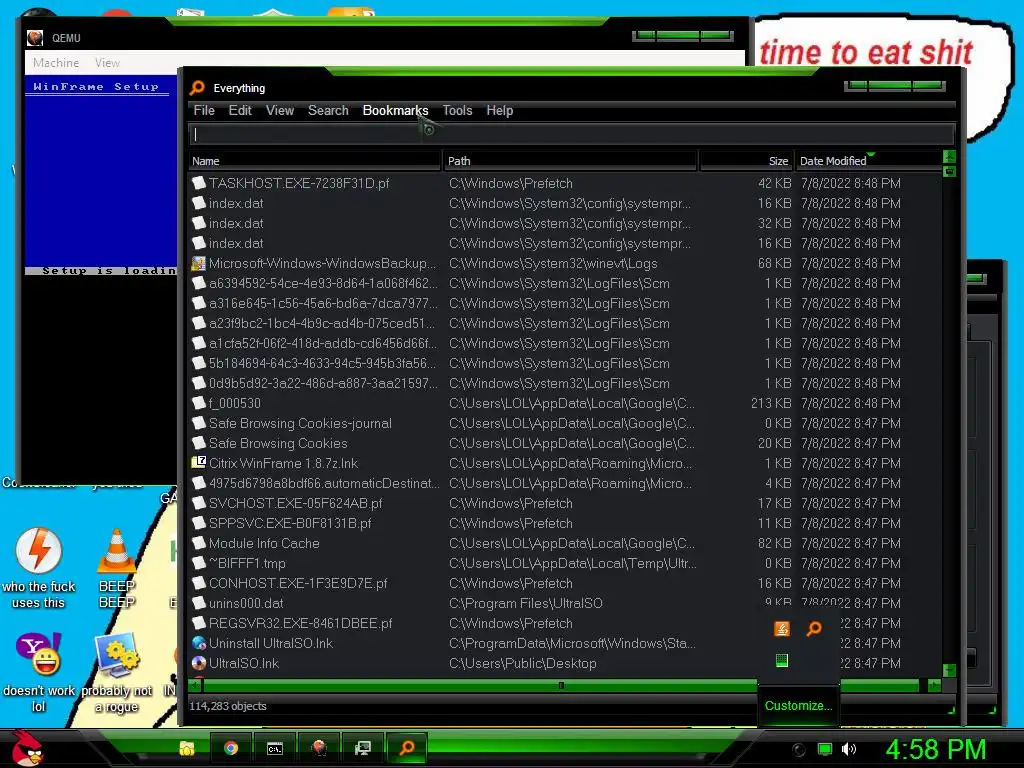The image size is (1024, 768).
Task: Click the volume speaker tray icon
Action: coord(848,749)
